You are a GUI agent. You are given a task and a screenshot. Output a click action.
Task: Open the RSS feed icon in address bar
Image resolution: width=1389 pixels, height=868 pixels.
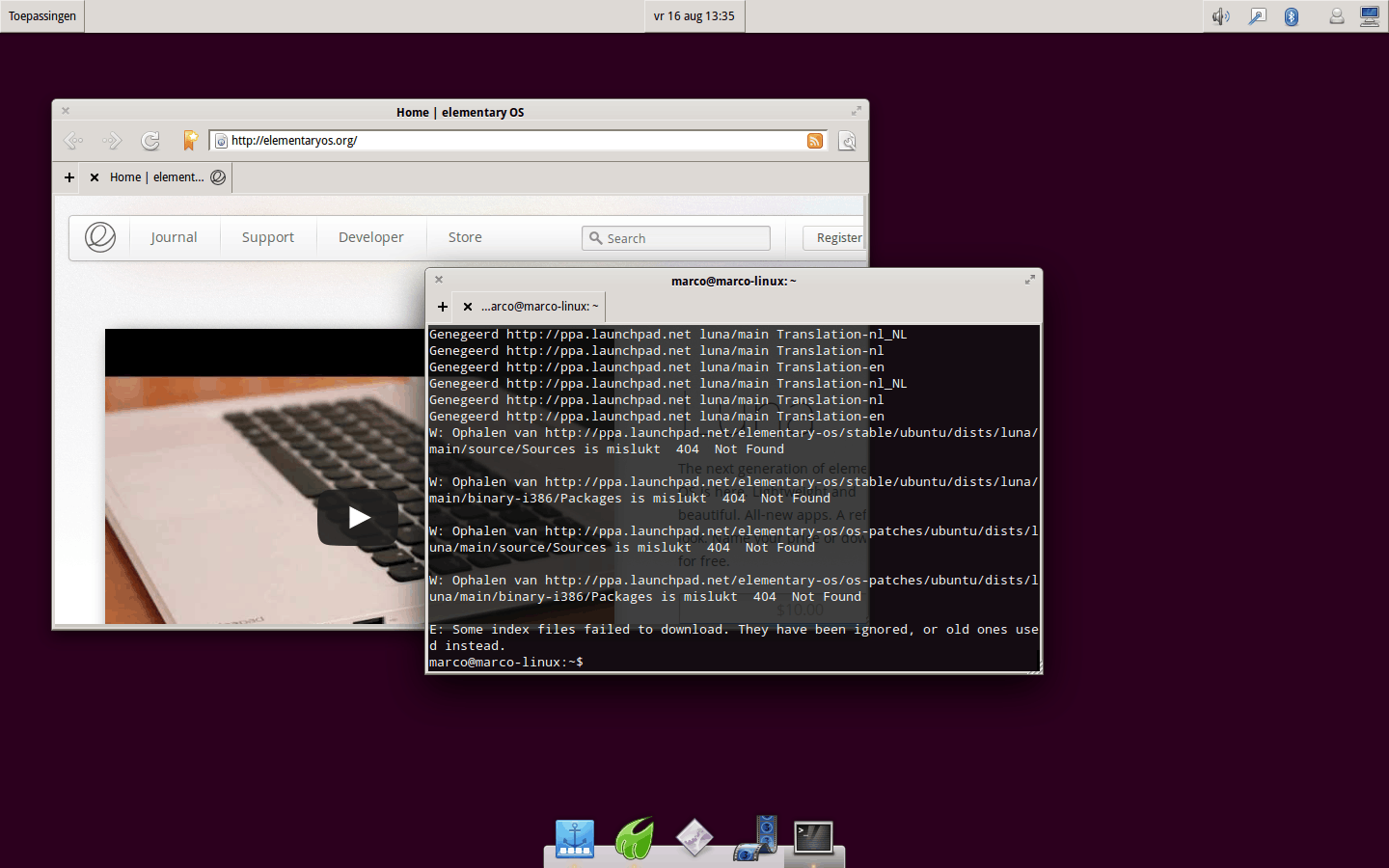815,141
